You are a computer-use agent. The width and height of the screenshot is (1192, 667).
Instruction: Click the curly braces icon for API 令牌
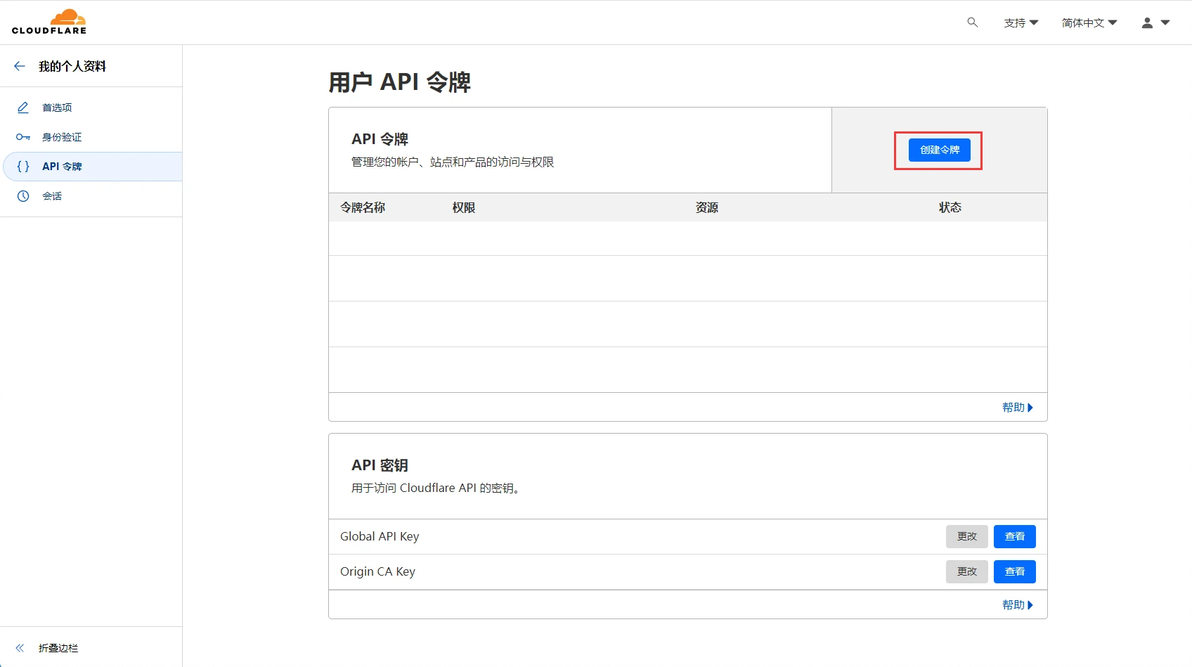23,167
